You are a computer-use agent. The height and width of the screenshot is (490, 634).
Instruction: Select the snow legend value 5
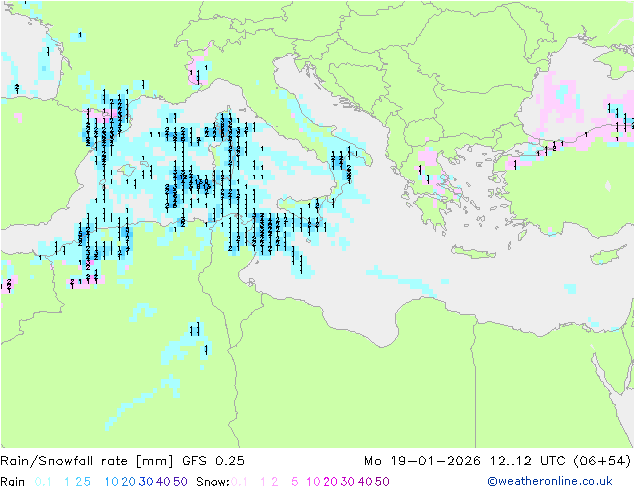point(295,482)
